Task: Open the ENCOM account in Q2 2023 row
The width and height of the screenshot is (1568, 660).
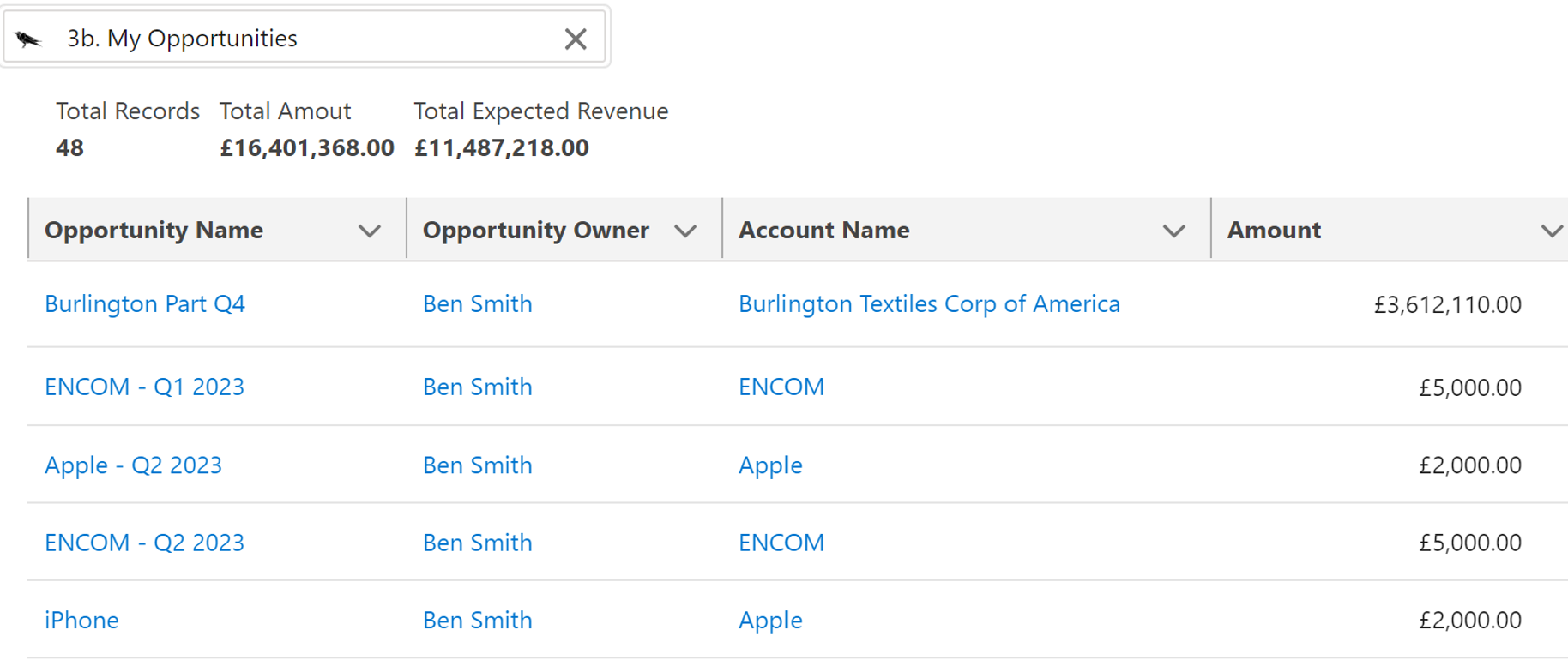Action: (781, 543)
